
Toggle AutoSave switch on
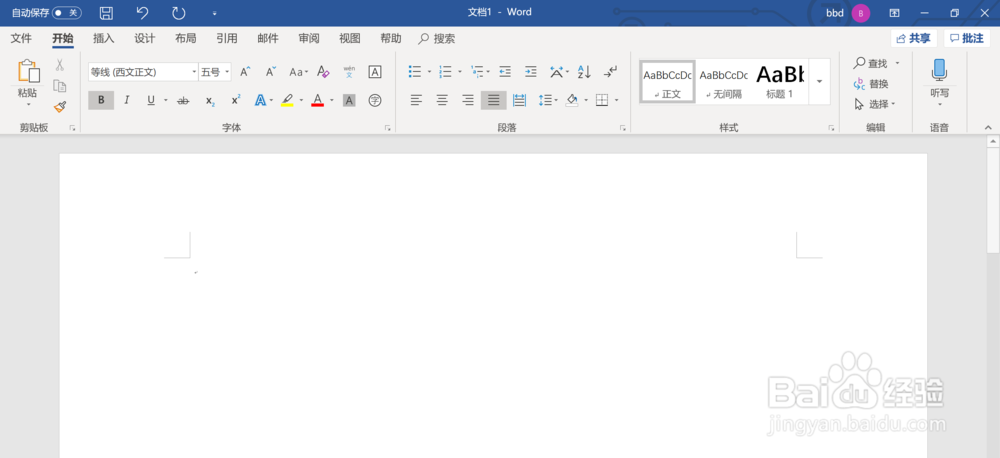[x=67, y=13]
